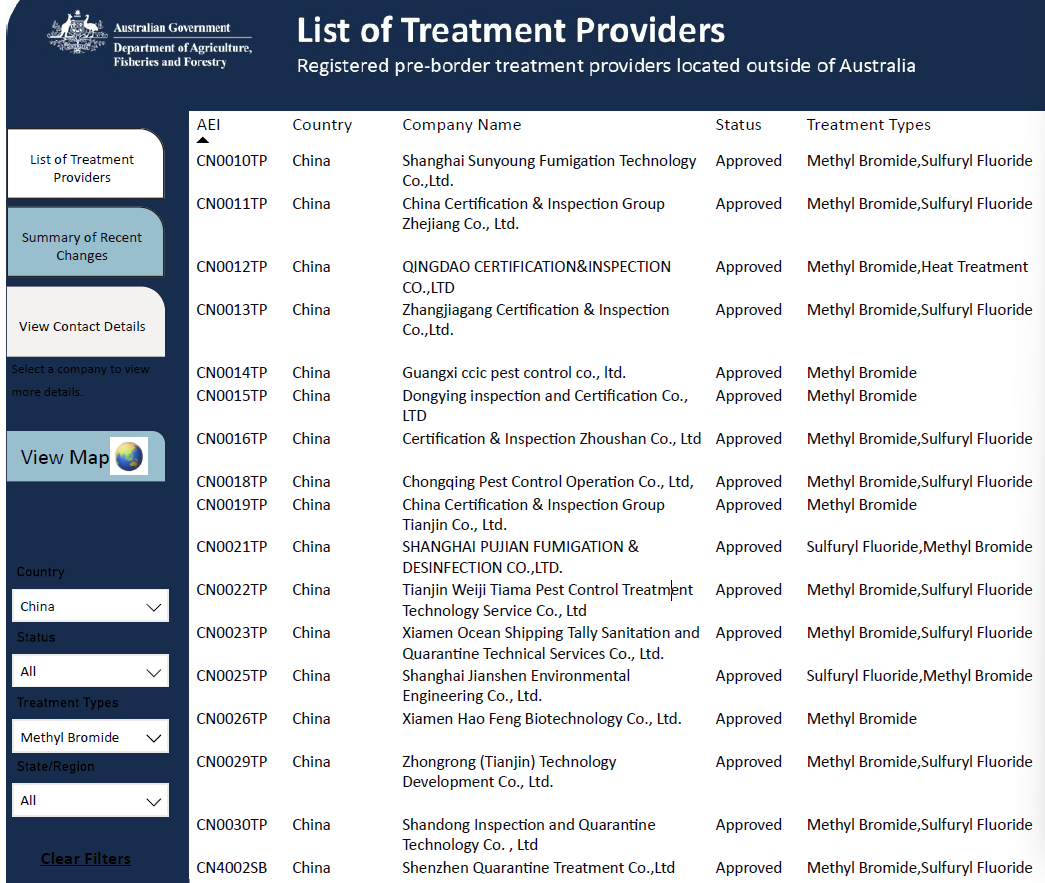Switch to Summary of Recent Changes tab
Image resolution: width=1045 pixels, height=883 pixels.
pyautogui.click(x=85, y=243)
